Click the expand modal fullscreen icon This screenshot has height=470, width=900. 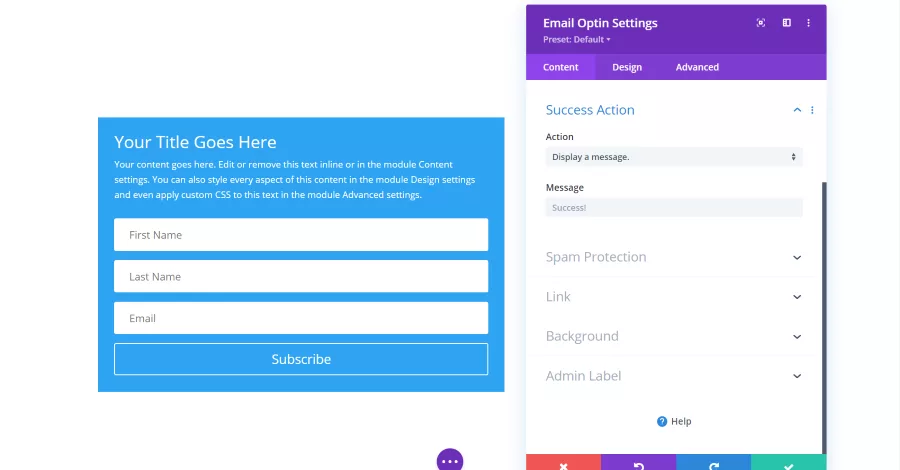(761, 23)
